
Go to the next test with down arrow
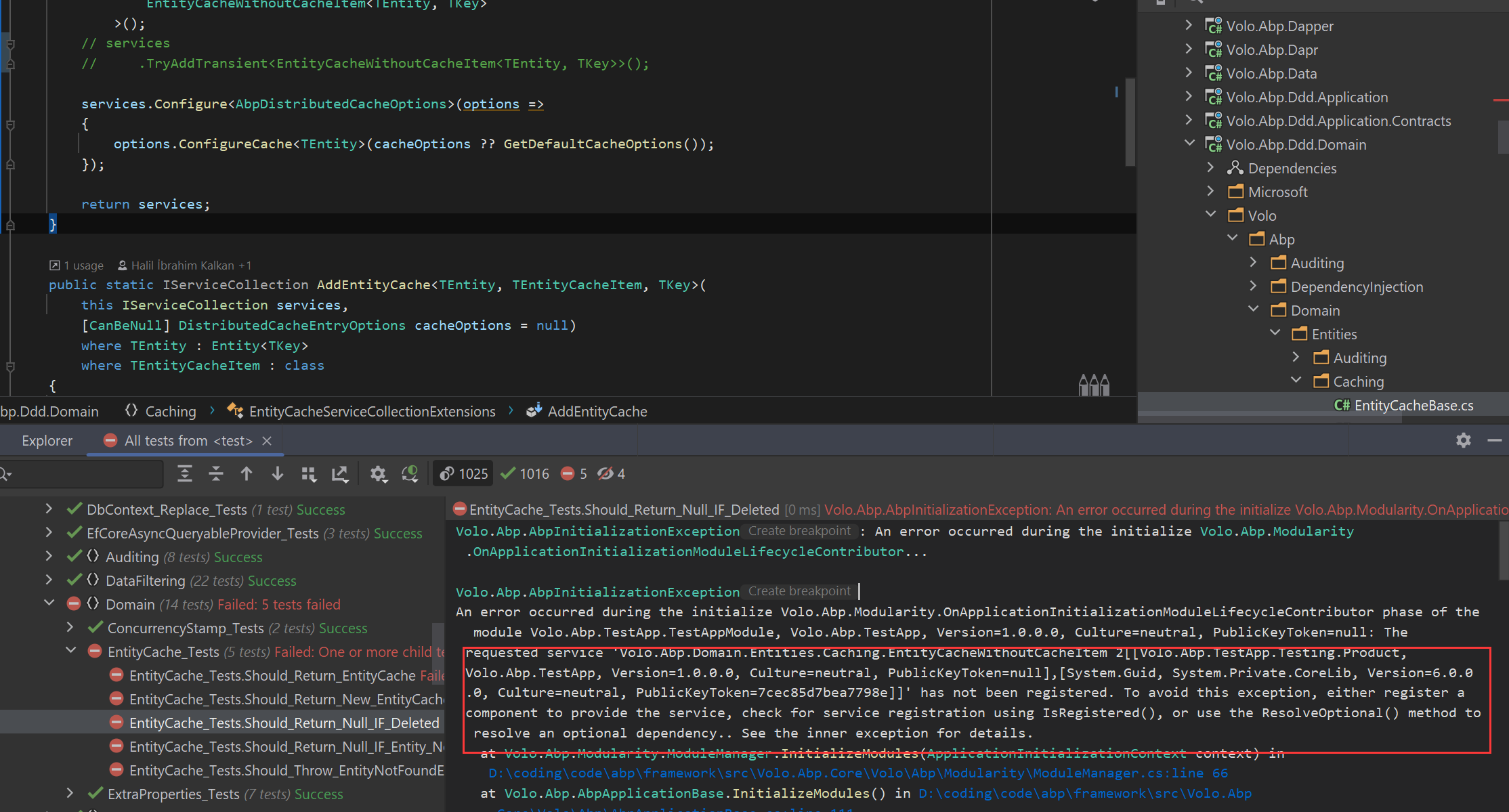click(278, 474)
